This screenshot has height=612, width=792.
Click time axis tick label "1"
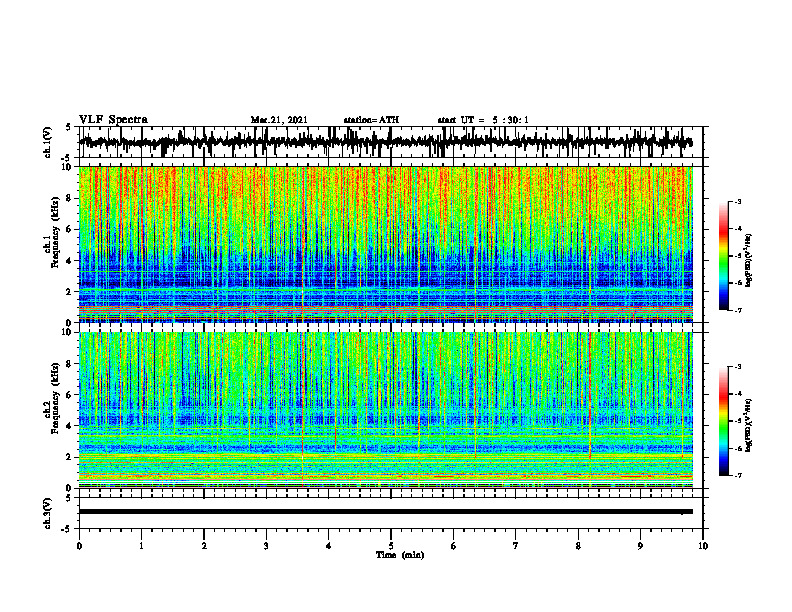coord(141,546)
